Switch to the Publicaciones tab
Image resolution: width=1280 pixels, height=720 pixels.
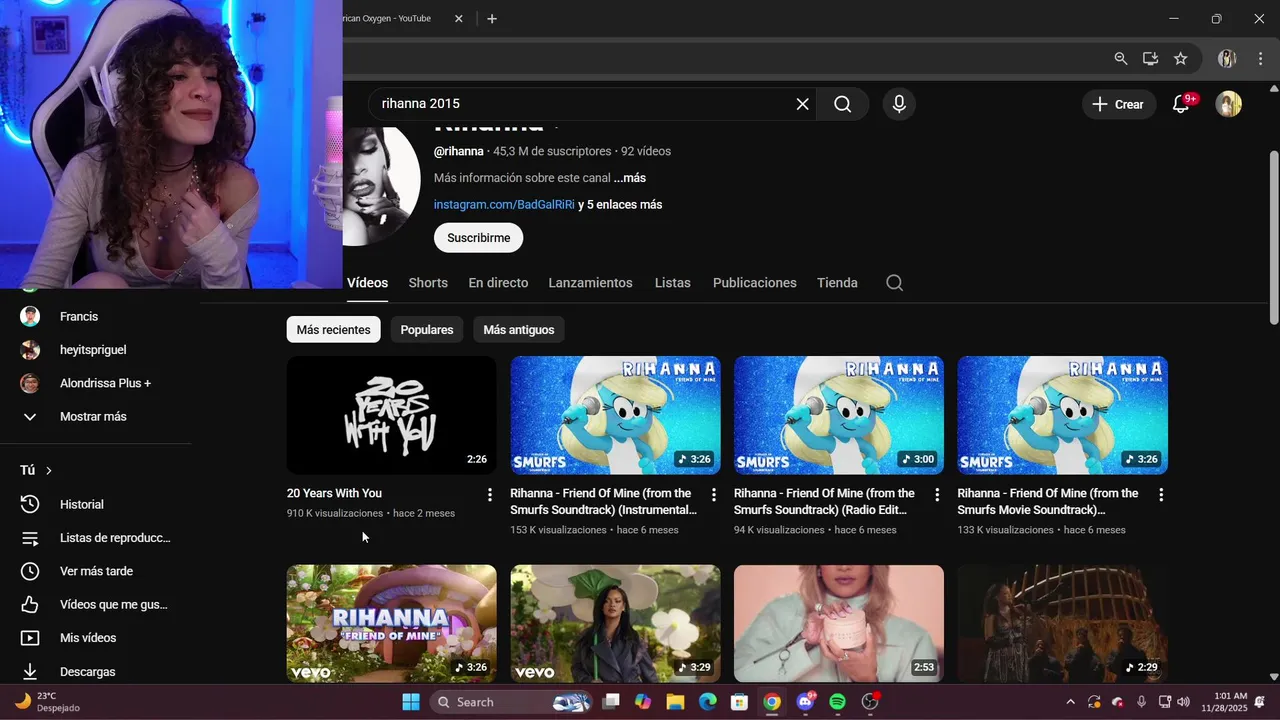point(755,283)
